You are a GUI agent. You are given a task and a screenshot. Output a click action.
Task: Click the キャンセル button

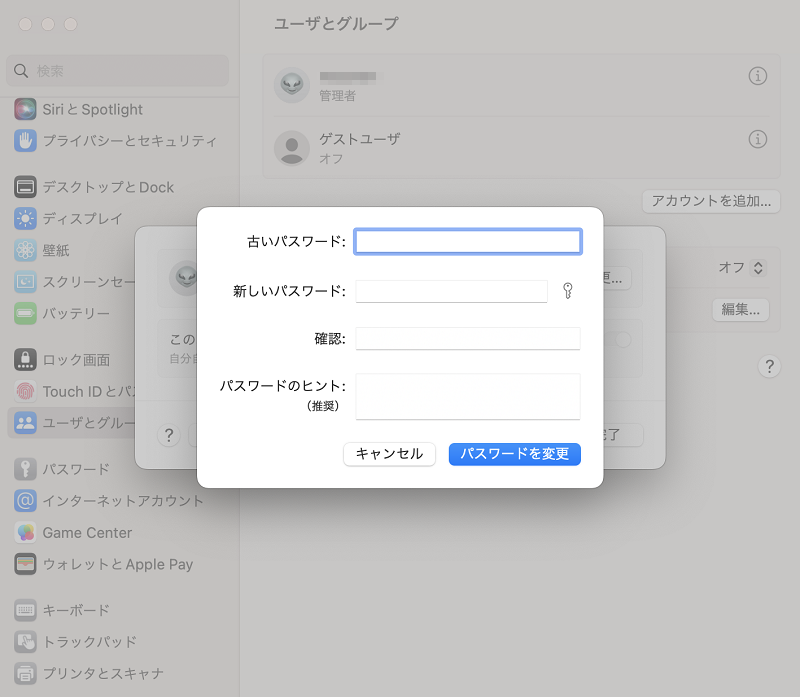pos(389,454)
